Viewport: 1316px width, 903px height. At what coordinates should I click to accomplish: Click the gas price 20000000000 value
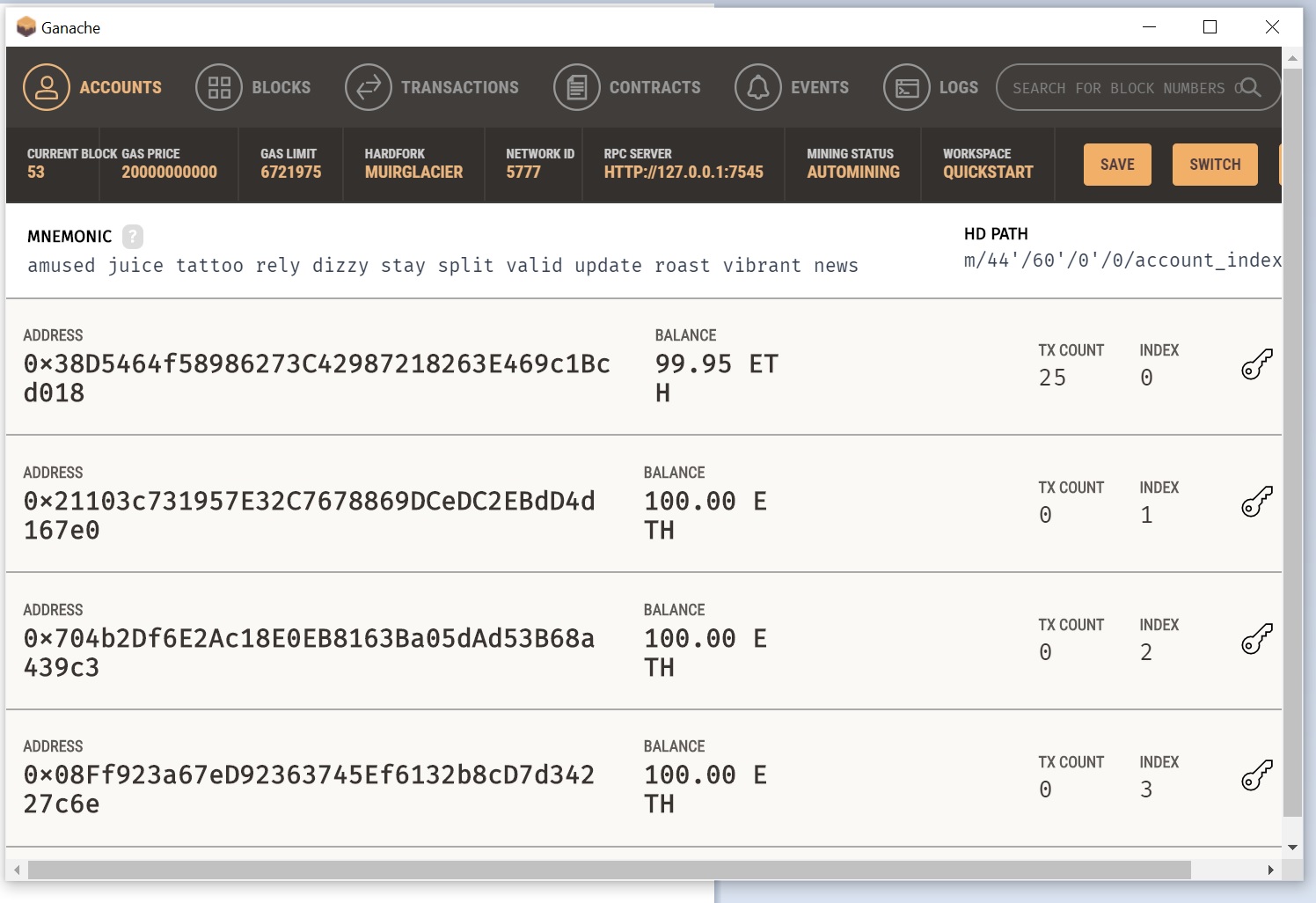(x=169, y=173)
